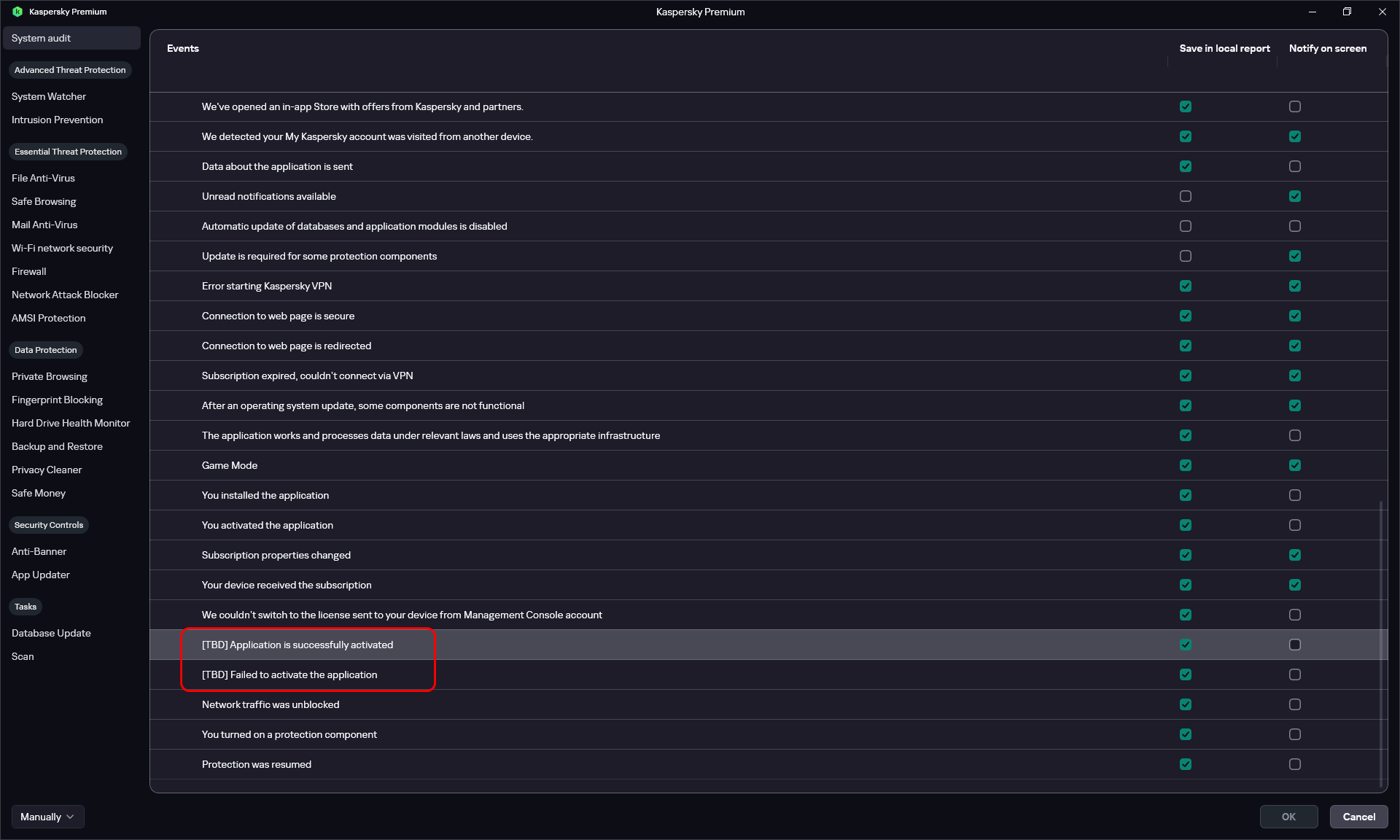Uncheck local report for You activated the application
The image size is (1400, 840).
click(1186, 525)
